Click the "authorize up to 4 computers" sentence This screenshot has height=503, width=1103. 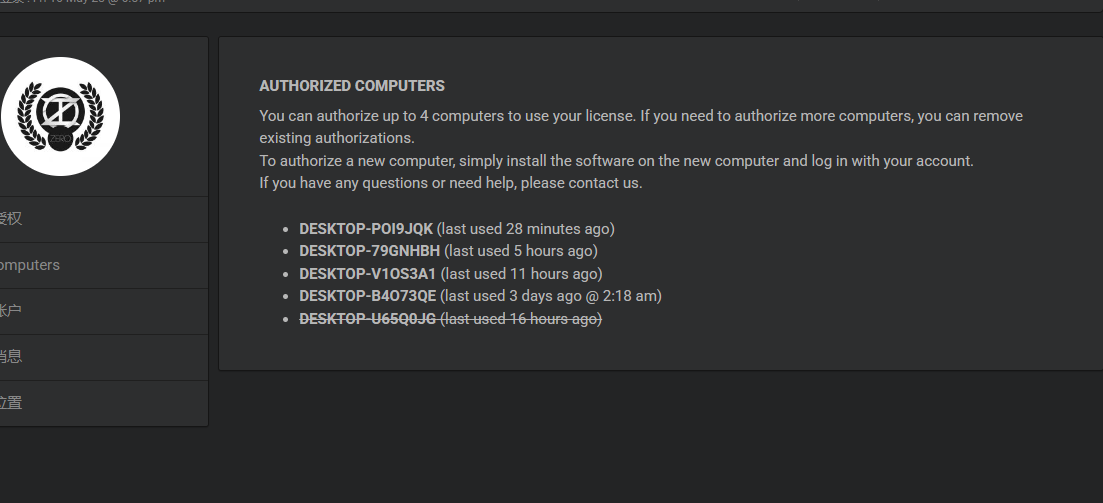447,115
